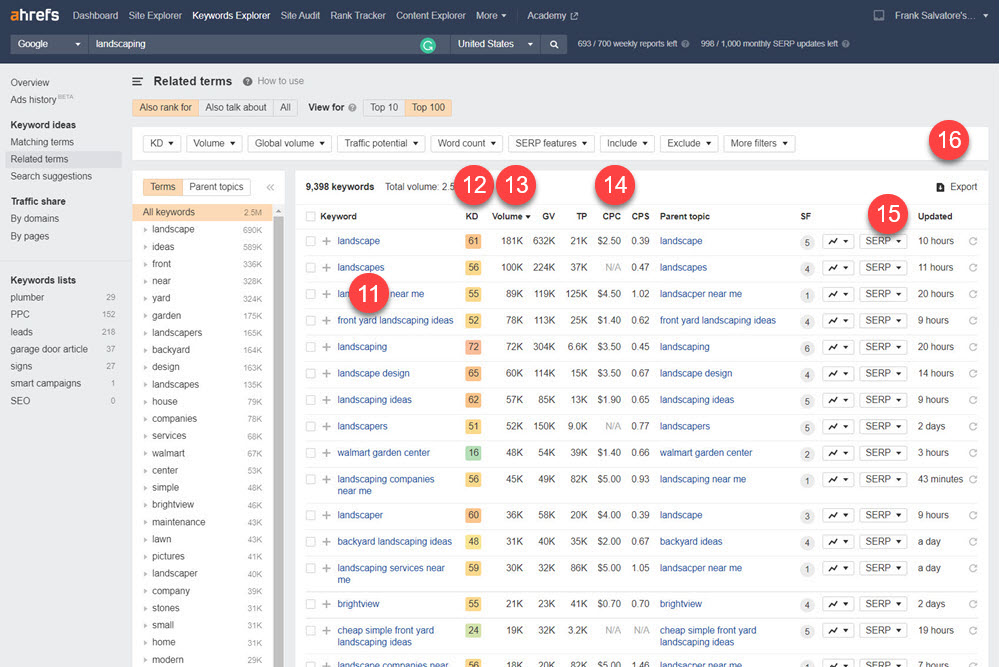Open the Word count filter dropdown
The height and width of the screenshot is (667, 1000).
(x=467, y=143)
